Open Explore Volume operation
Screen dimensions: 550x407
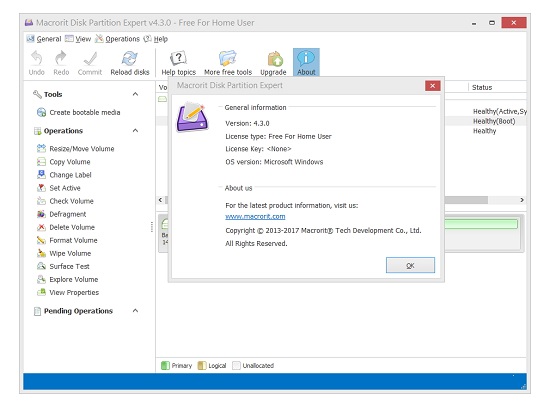[x=67, y=280]
